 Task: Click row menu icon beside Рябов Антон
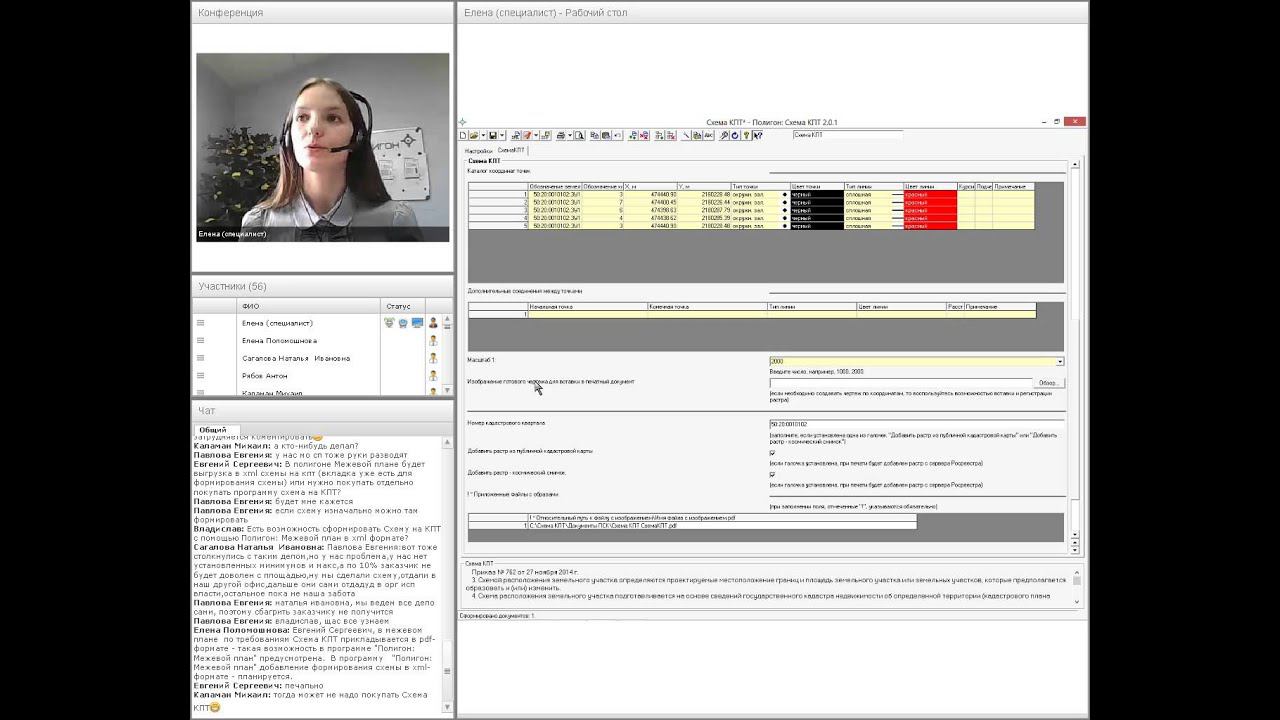(x=200, y=376)
